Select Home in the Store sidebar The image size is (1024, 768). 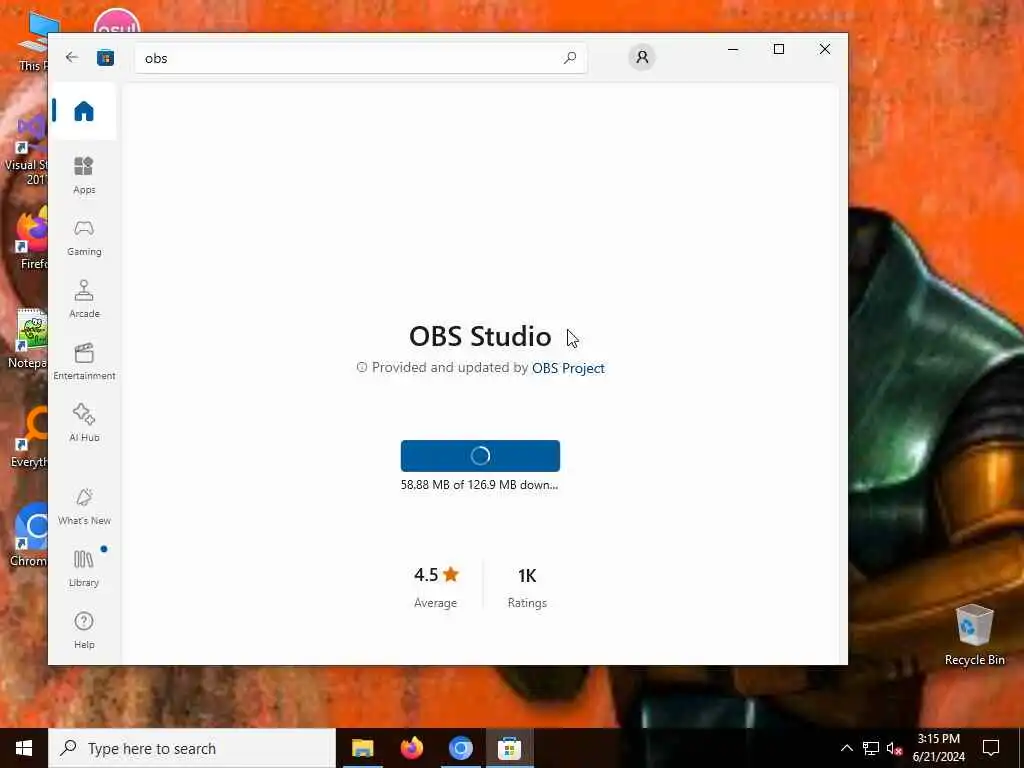click(84, 111)
